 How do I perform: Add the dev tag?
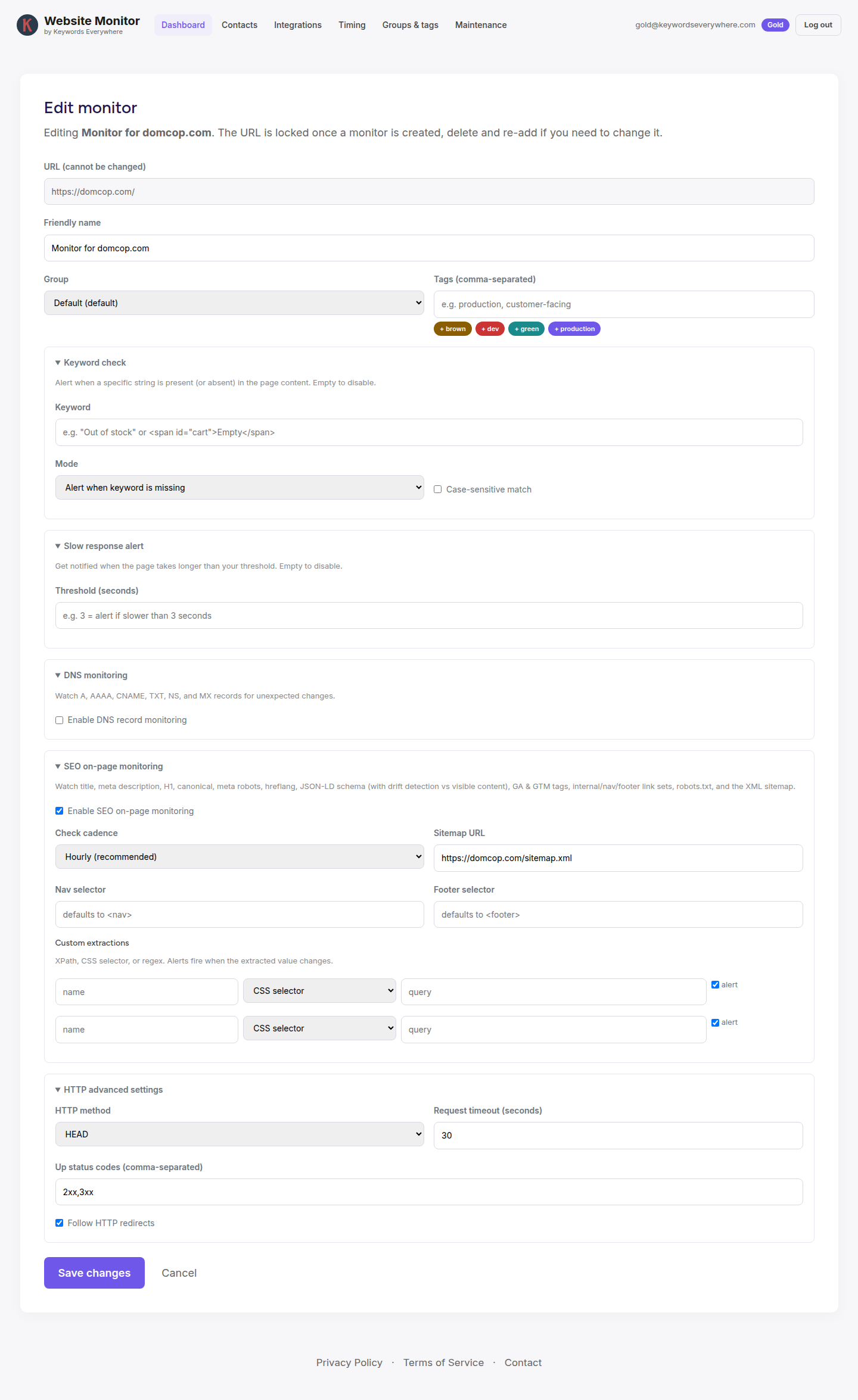(x=490, y=329)
